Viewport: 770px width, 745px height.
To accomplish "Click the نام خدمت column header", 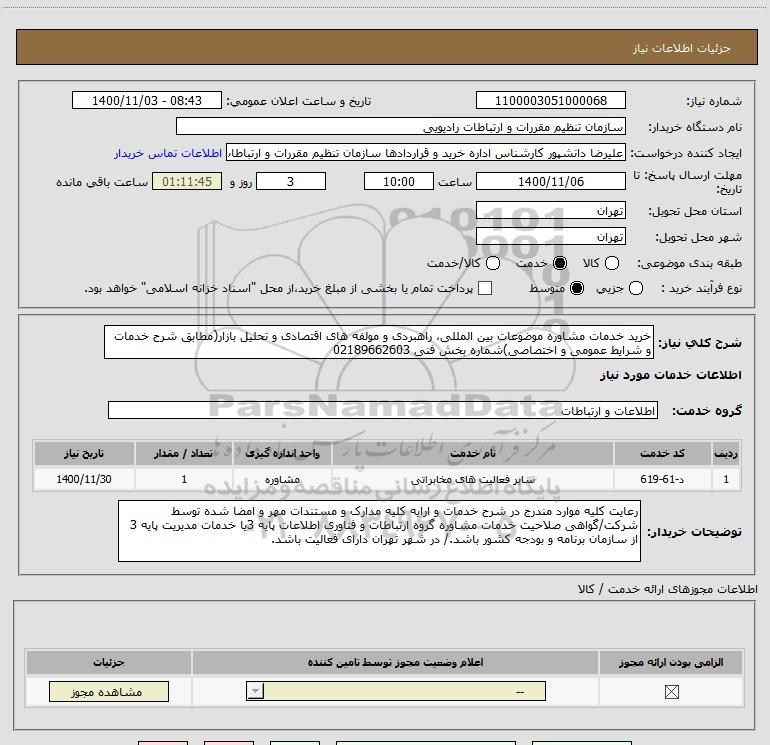I will click(472, 453).
